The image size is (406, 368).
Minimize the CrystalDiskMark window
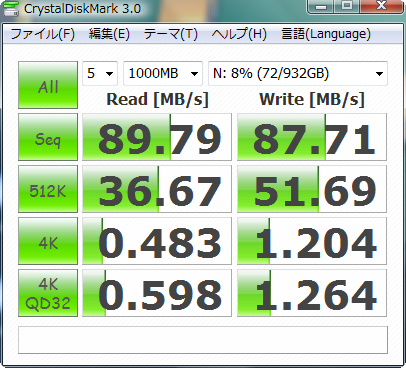pyautogui.click(x=321, y=6)
